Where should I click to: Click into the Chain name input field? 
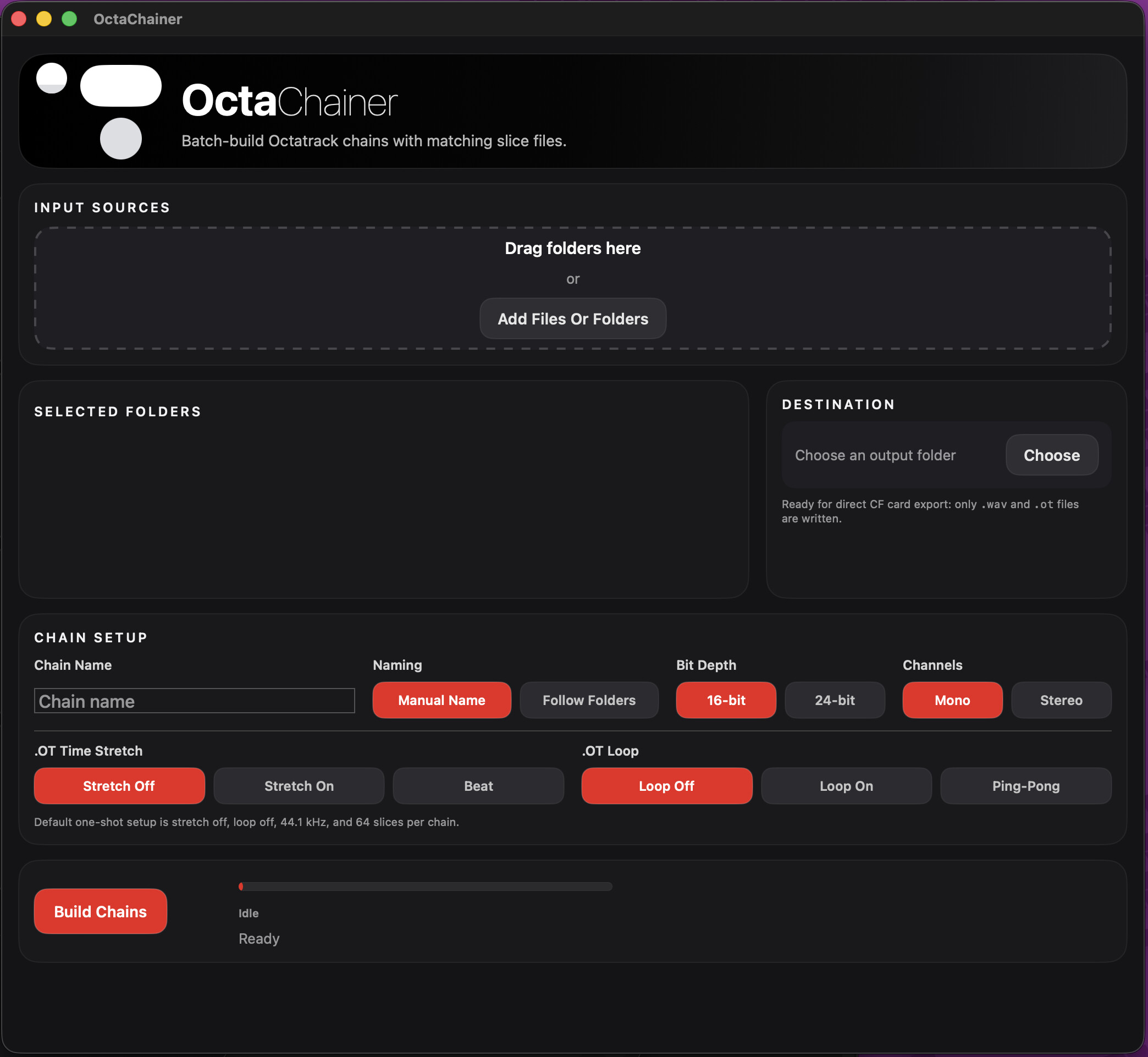click(x=195, y=701)
